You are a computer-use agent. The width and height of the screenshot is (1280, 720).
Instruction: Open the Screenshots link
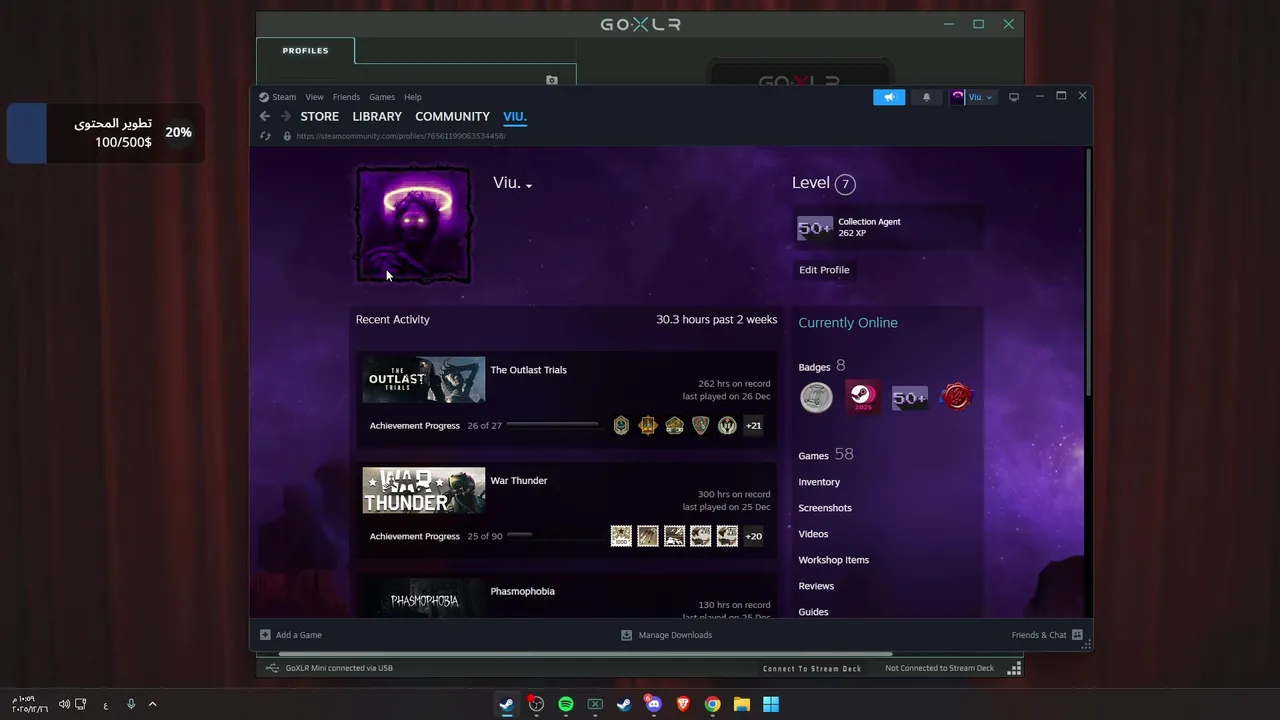[825, 508]
